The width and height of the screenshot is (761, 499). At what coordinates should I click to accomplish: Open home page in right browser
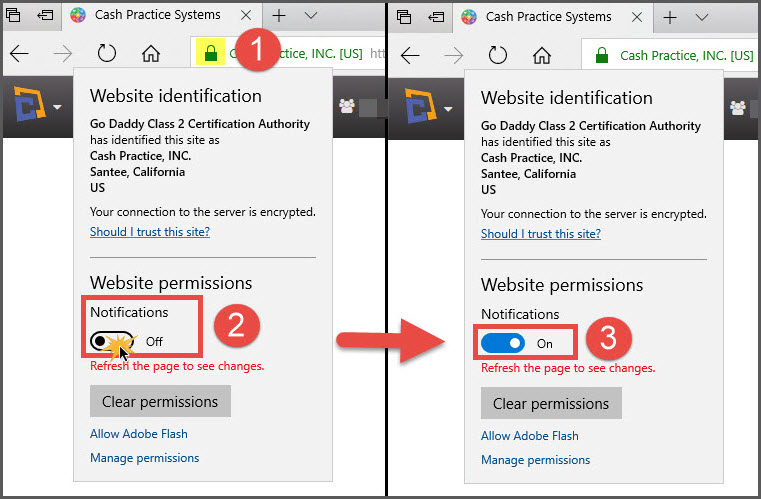542,55
